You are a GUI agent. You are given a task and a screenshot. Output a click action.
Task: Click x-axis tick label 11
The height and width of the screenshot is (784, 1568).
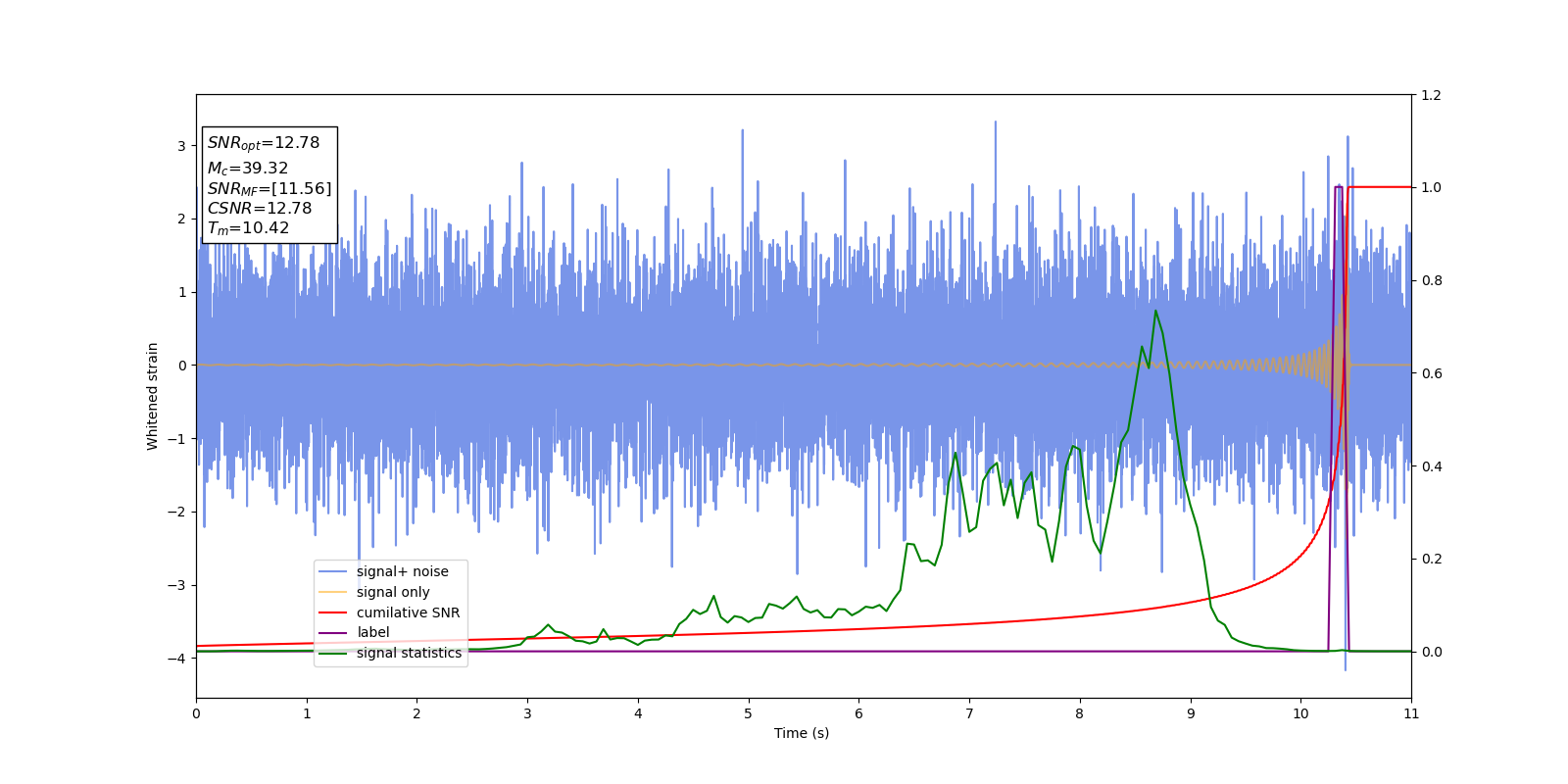pos(1411,713)
